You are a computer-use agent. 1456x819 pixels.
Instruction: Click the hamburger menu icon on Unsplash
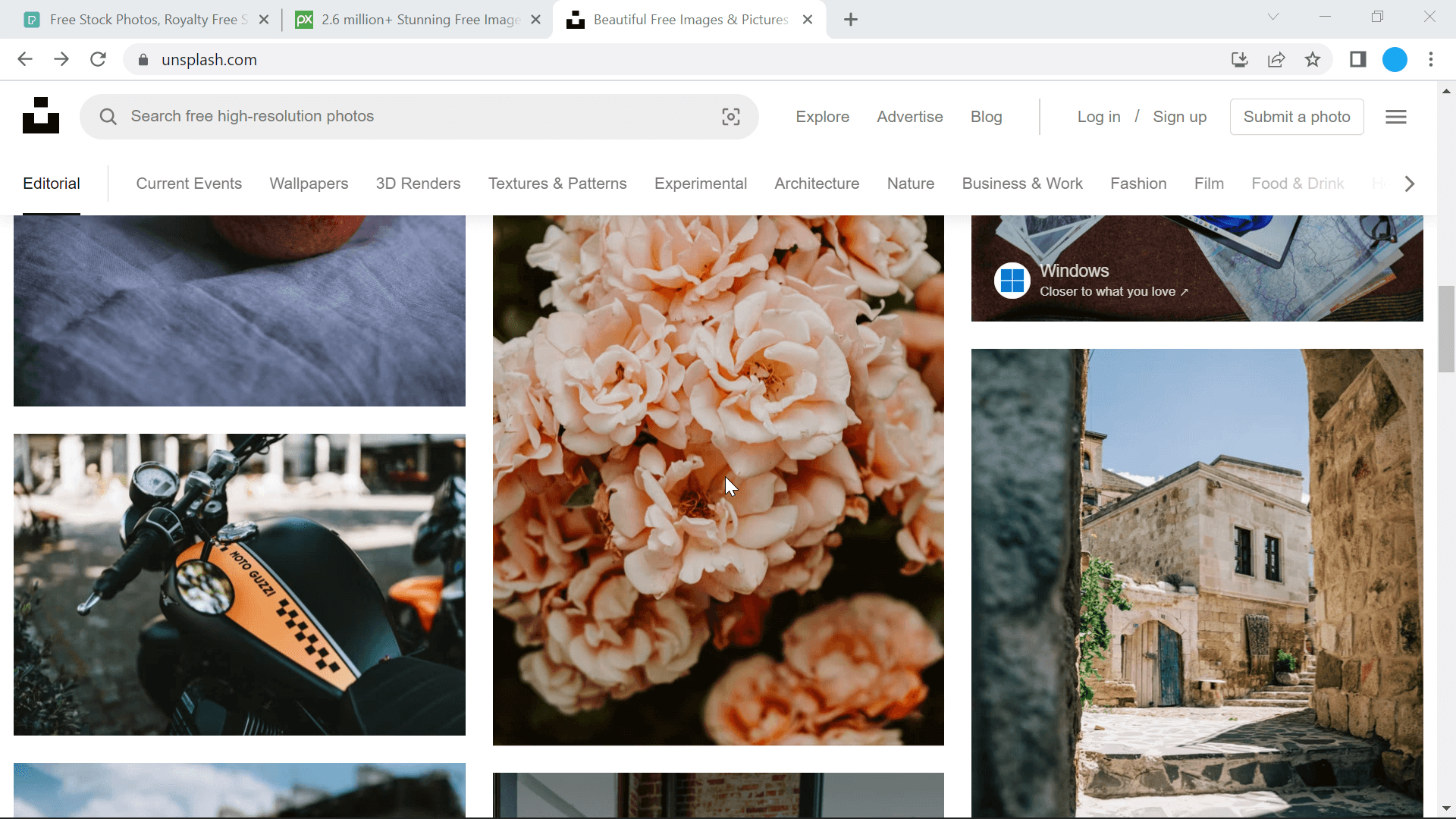1396,117
